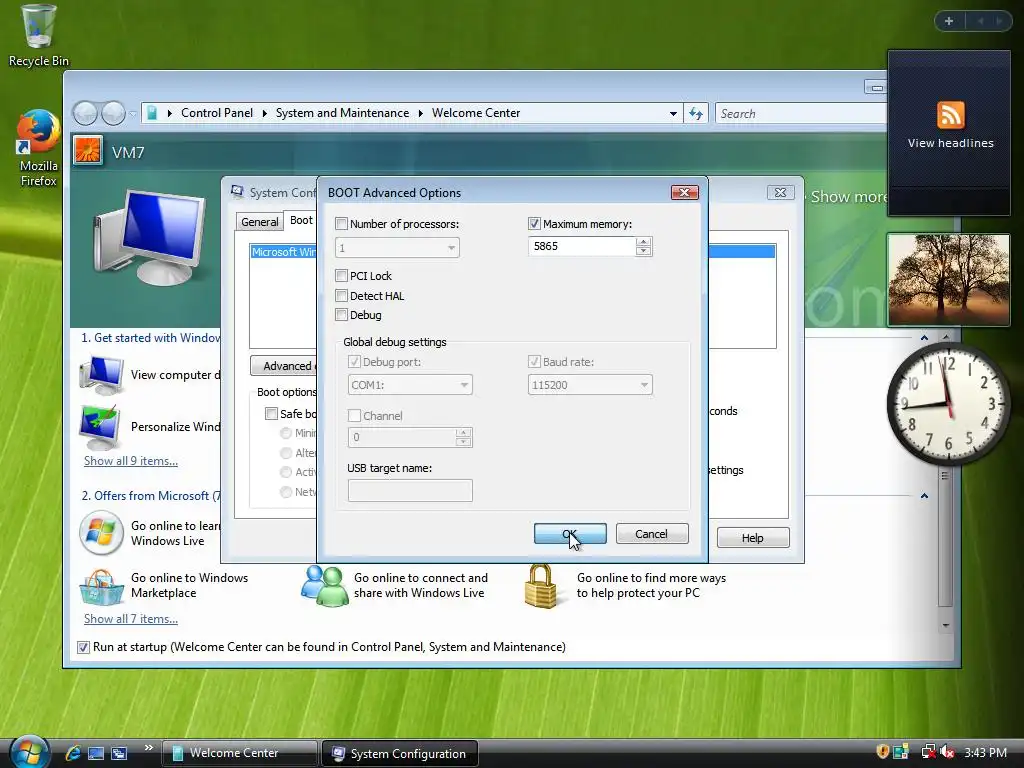Open the Number of processors dropdown

[397, 248]
